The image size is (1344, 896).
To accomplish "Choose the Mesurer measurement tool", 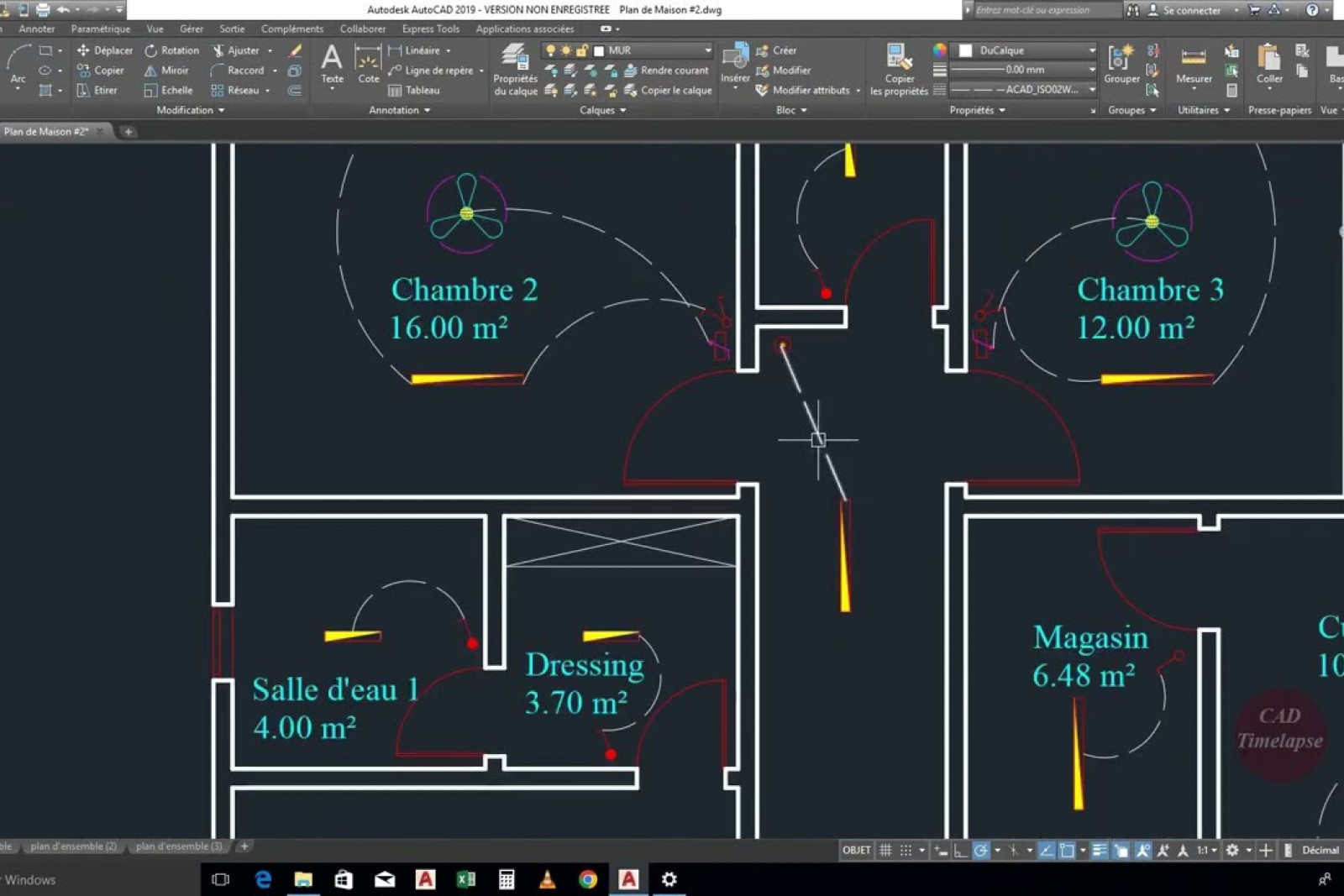I will click(x=1193, y=65).
